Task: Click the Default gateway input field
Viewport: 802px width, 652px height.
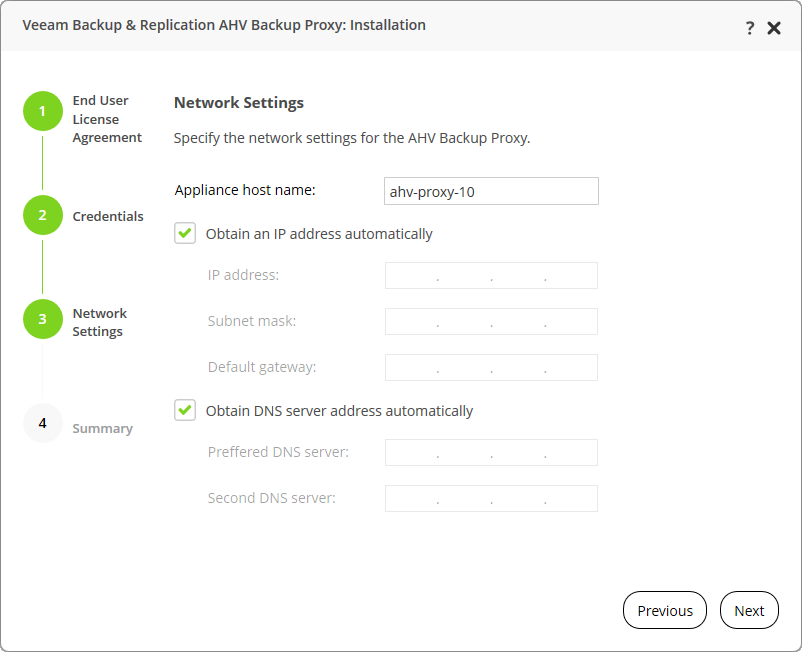Action: (x=491, y=368)
